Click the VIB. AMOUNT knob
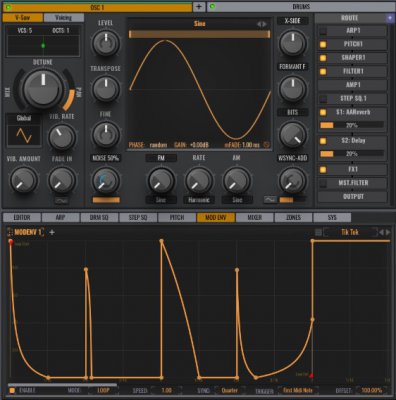The image size is (396, 400). [23, 180]
